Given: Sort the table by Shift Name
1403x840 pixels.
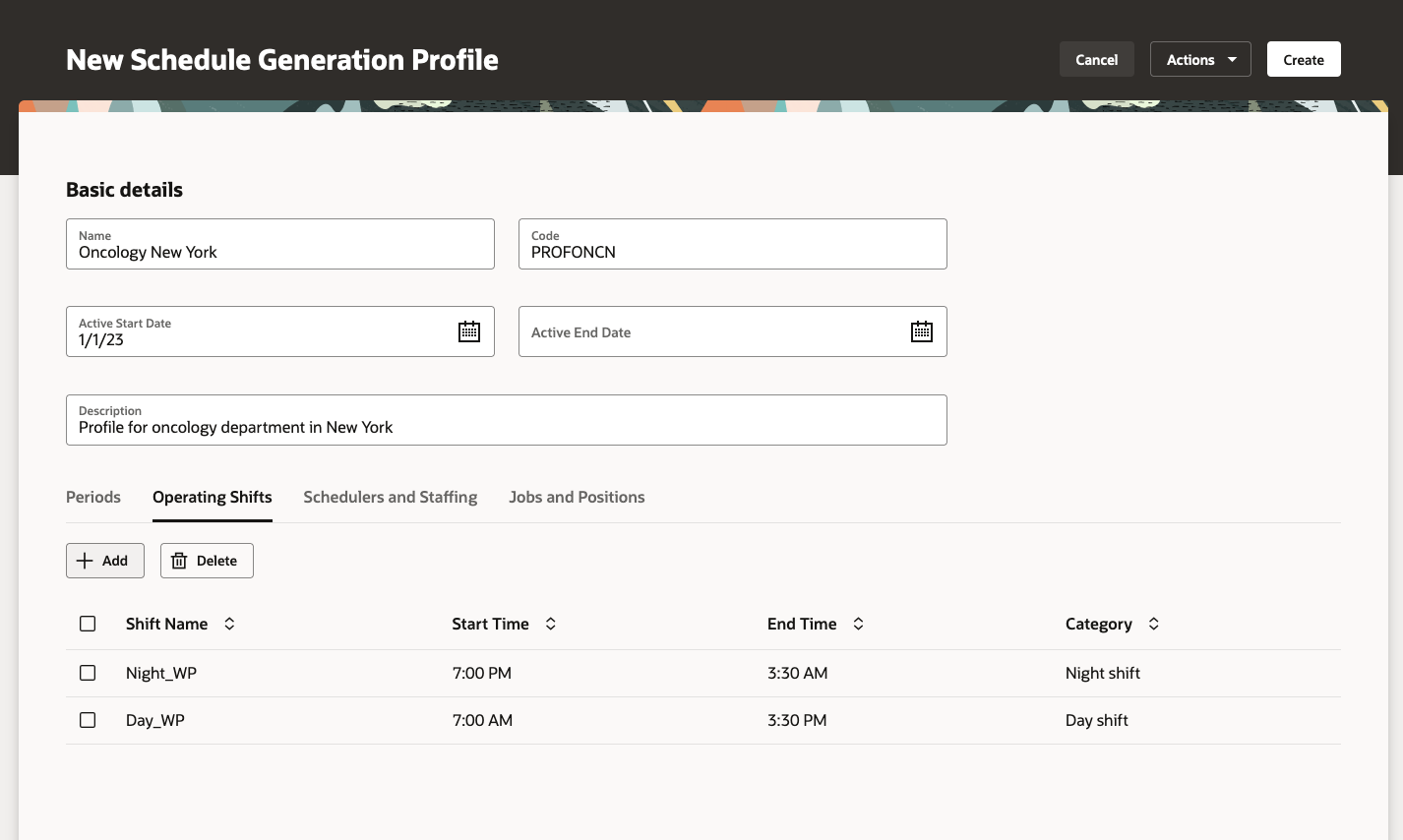Looking at the screenshot, I should coord(228,623).
